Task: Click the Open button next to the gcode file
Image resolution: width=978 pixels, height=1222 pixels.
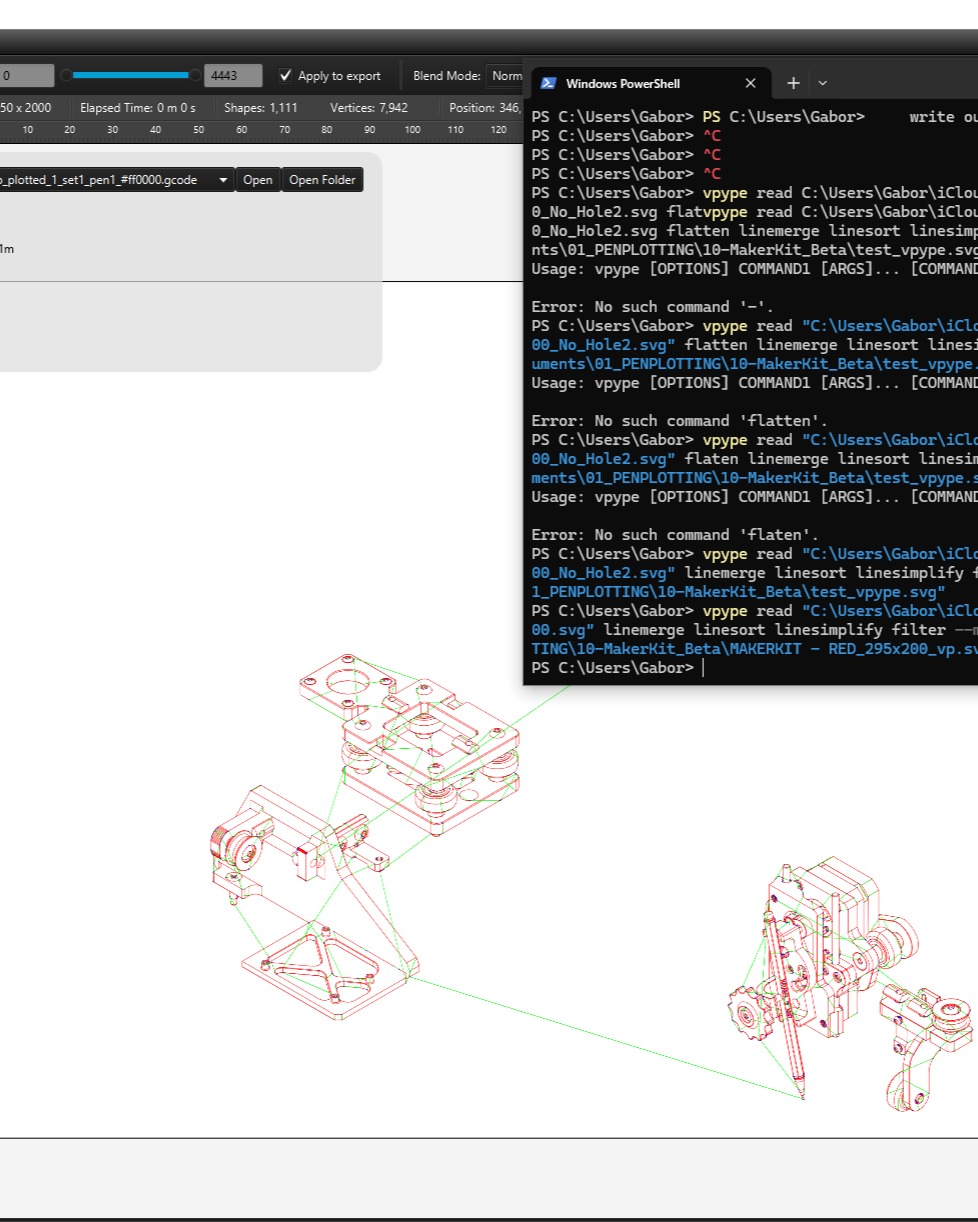Action: 258,179
